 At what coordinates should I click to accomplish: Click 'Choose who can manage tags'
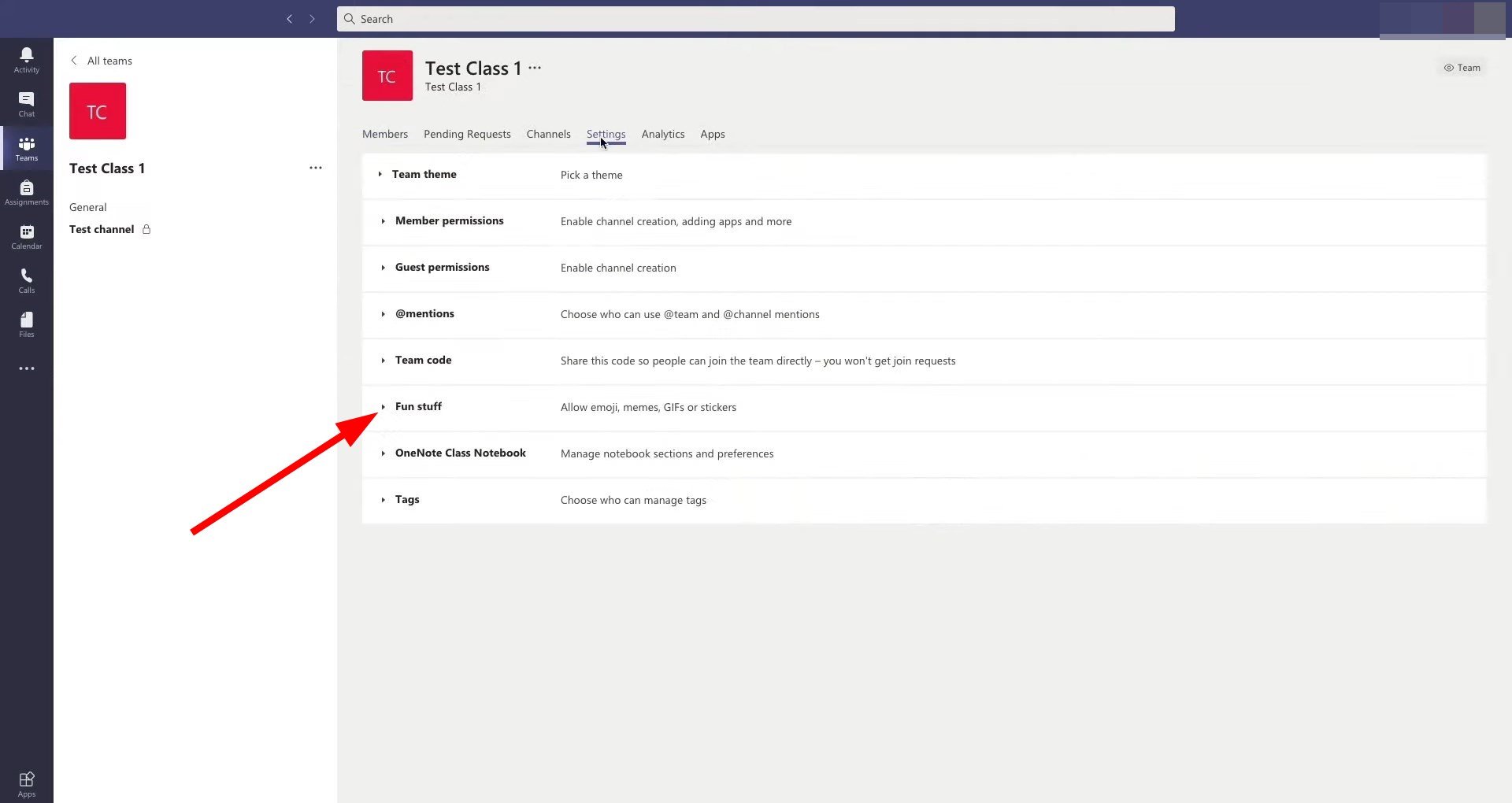point(633,500)
